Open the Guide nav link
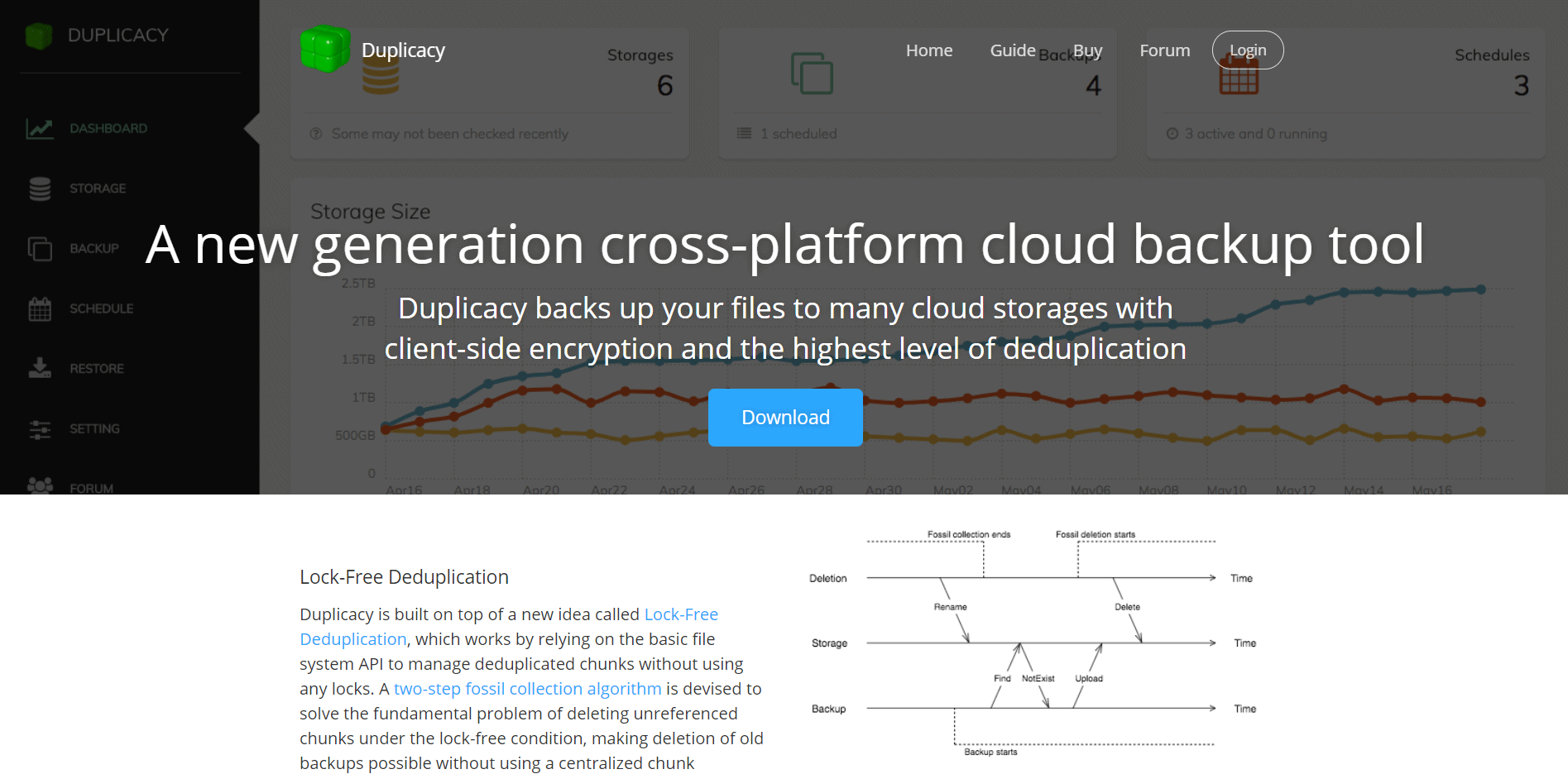Viewport: 1568px width, 774px height. tap(1013, 50)
